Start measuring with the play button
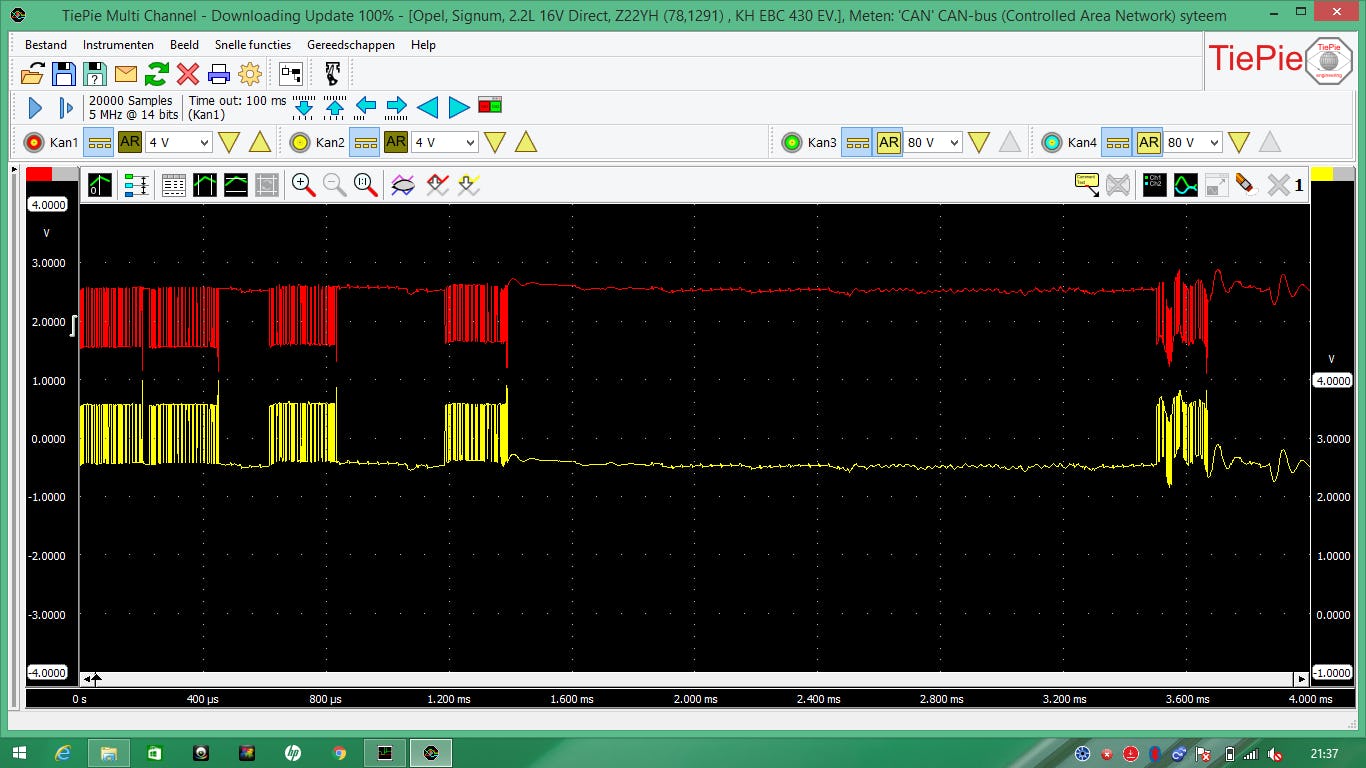The width and height of the screenshot is (1366, 768). coord(35,108)
